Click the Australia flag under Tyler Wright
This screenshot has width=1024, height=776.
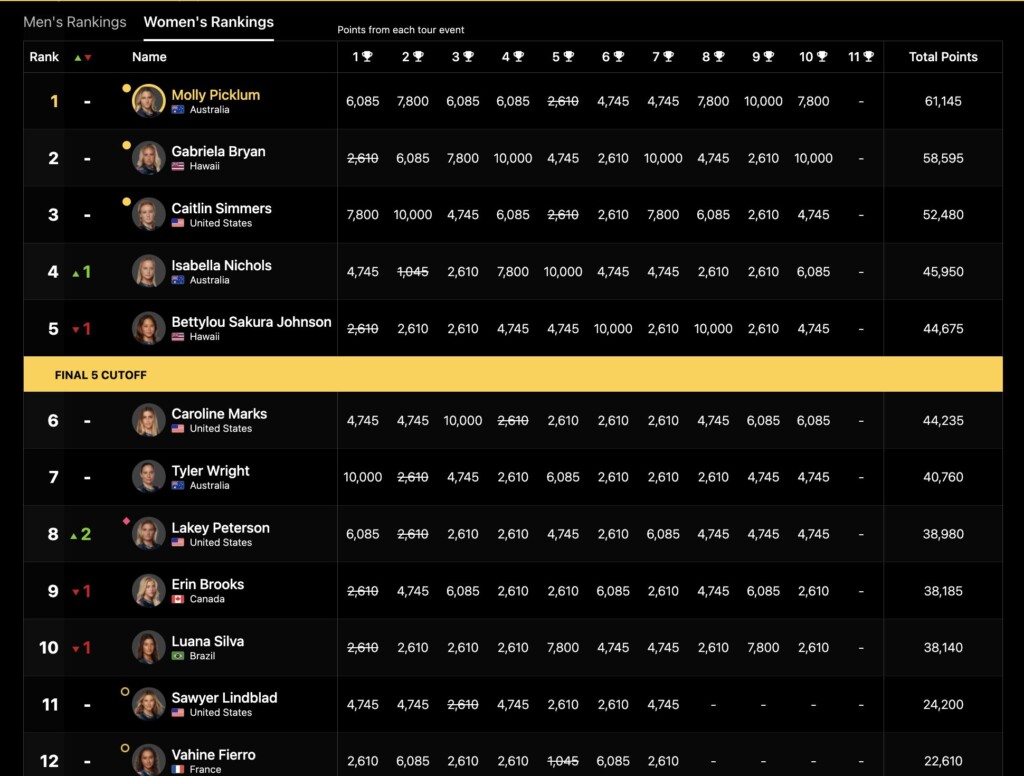(x=178, y=485)
